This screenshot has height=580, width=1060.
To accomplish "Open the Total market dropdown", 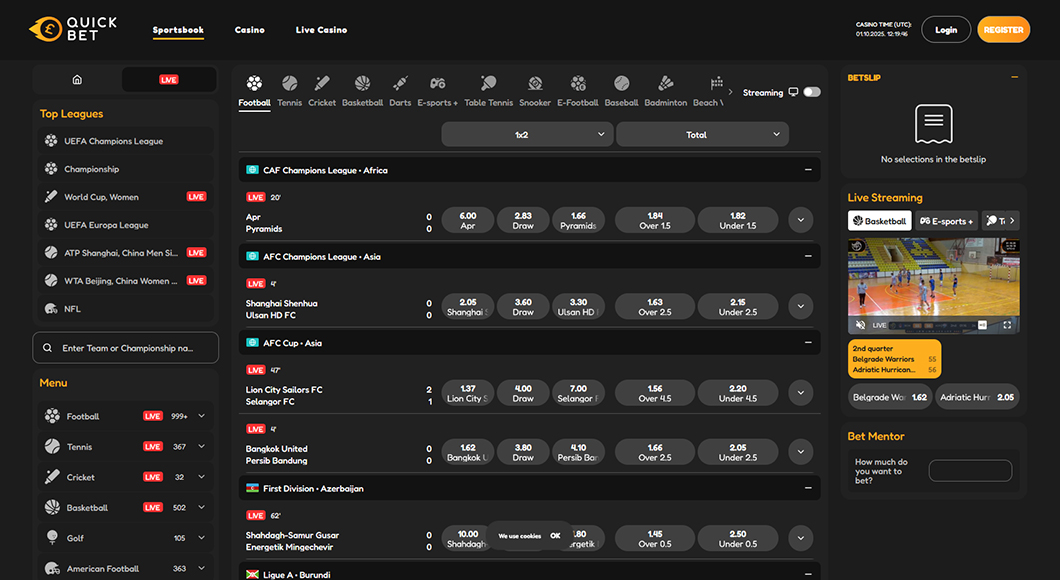I will point(702,133).
